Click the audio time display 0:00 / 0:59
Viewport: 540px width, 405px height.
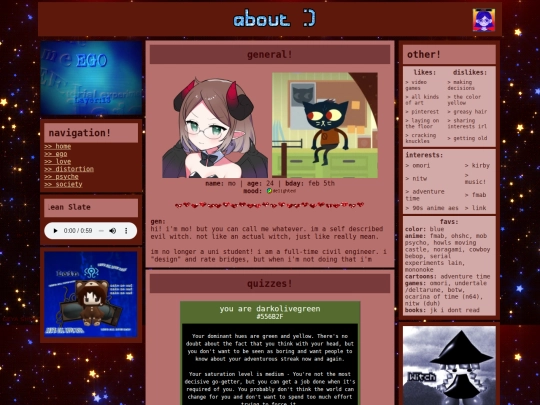[78, 231]
